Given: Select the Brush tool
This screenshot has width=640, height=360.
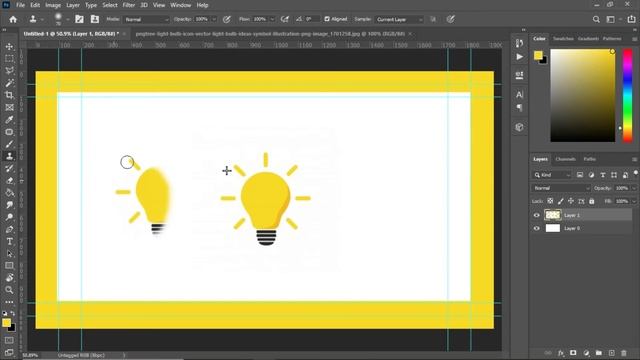Looking at the screenshot, I should [9, 144].
